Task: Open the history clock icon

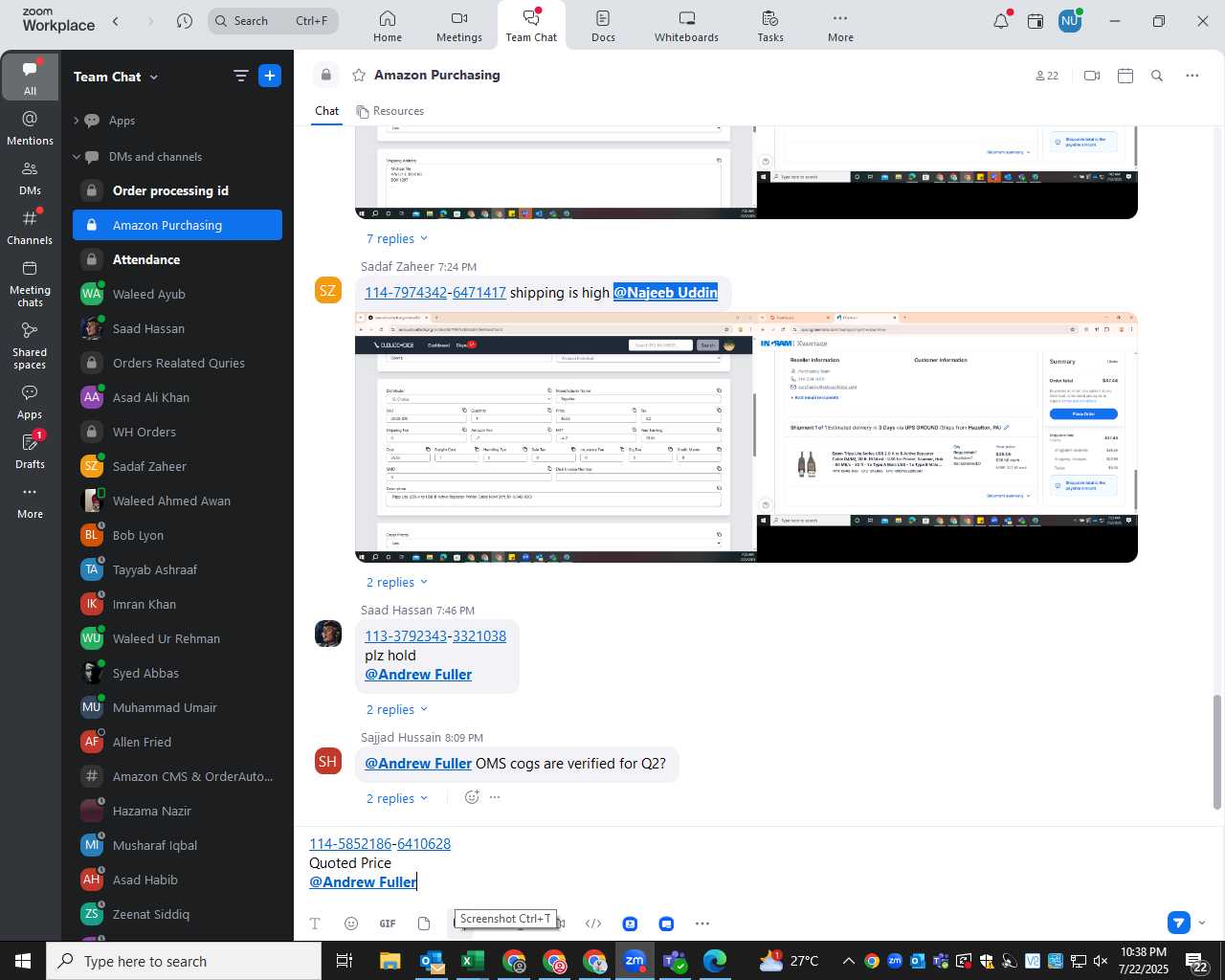Action: (x=185, y=21)
